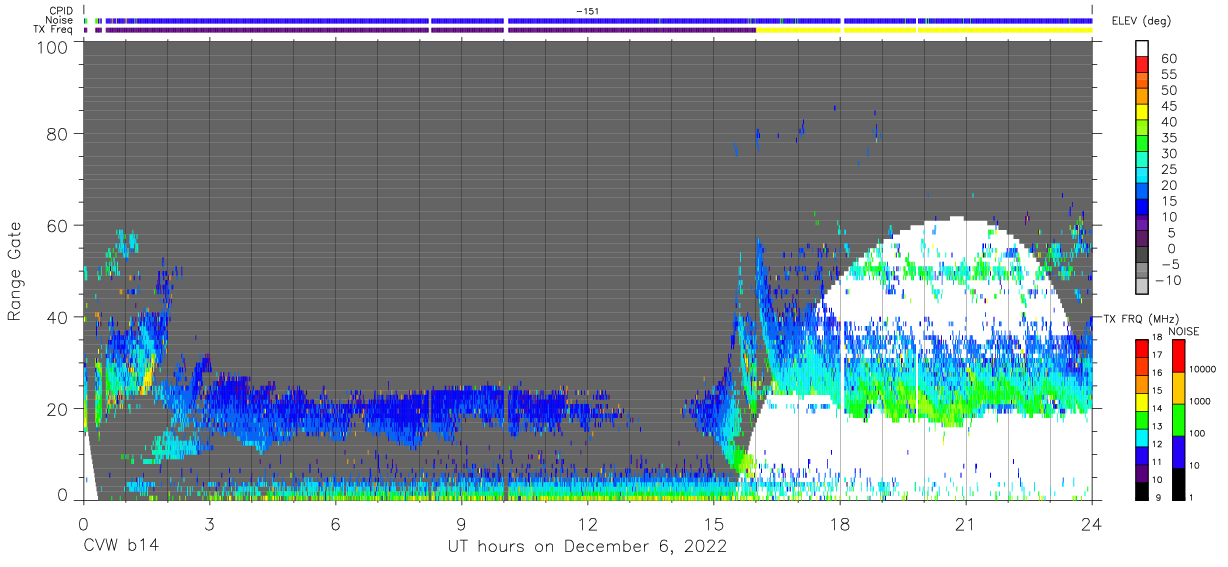Click the 35 label on ELEV legend
Screen dimensions: 1228x567
[x=1167, y=138]
